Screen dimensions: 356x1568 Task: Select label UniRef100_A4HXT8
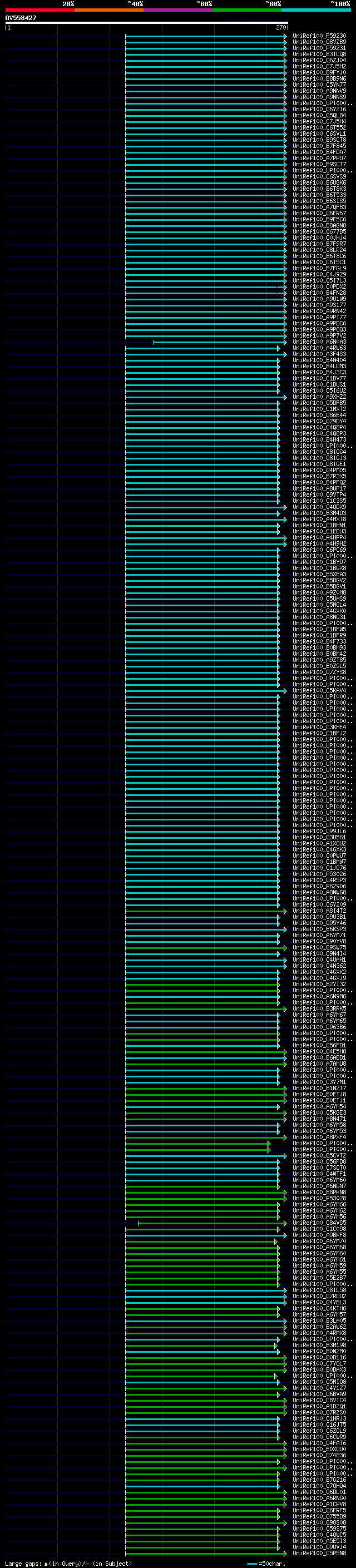point(319,519)
